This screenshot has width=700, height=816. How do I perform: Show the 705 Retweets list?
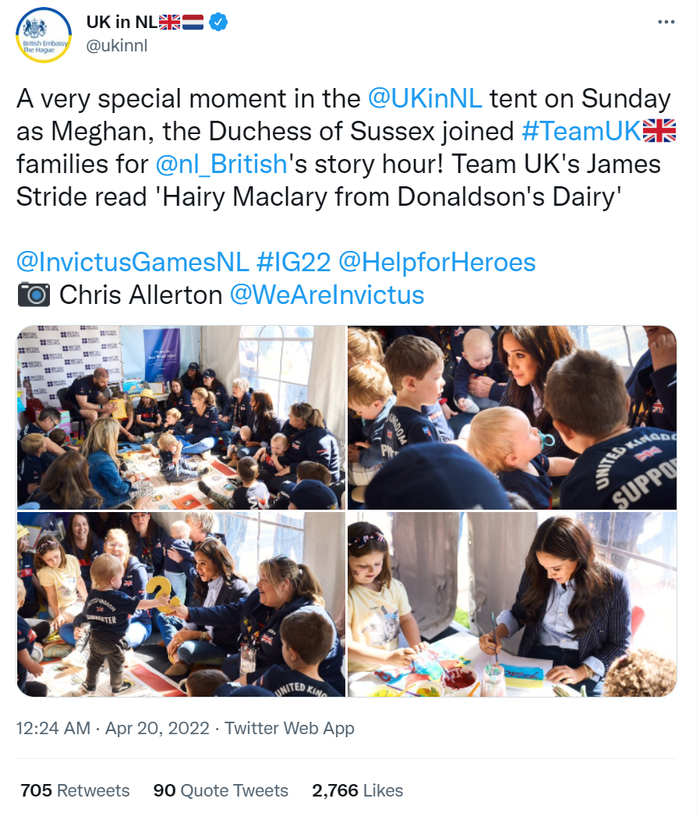click(75, 790)
